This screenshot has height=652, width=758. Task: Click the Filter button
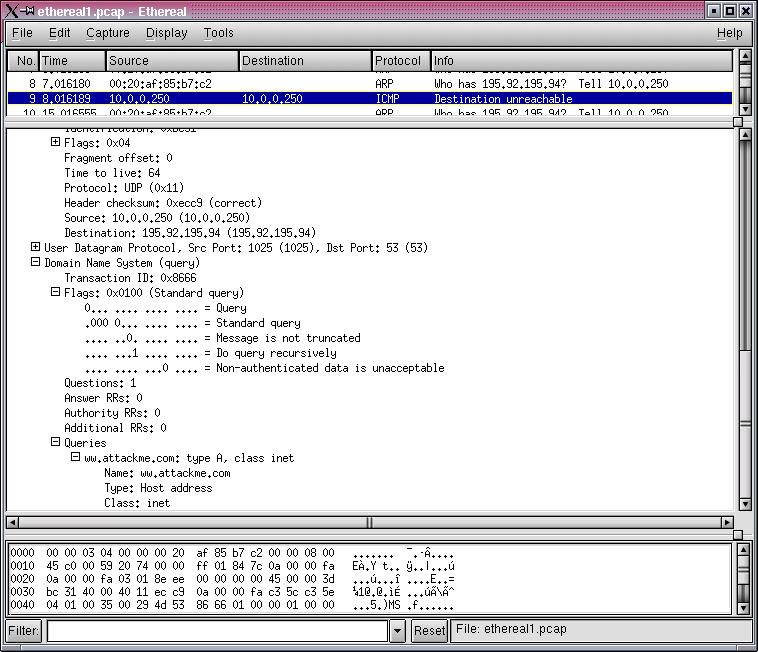[x=25, y=630]
